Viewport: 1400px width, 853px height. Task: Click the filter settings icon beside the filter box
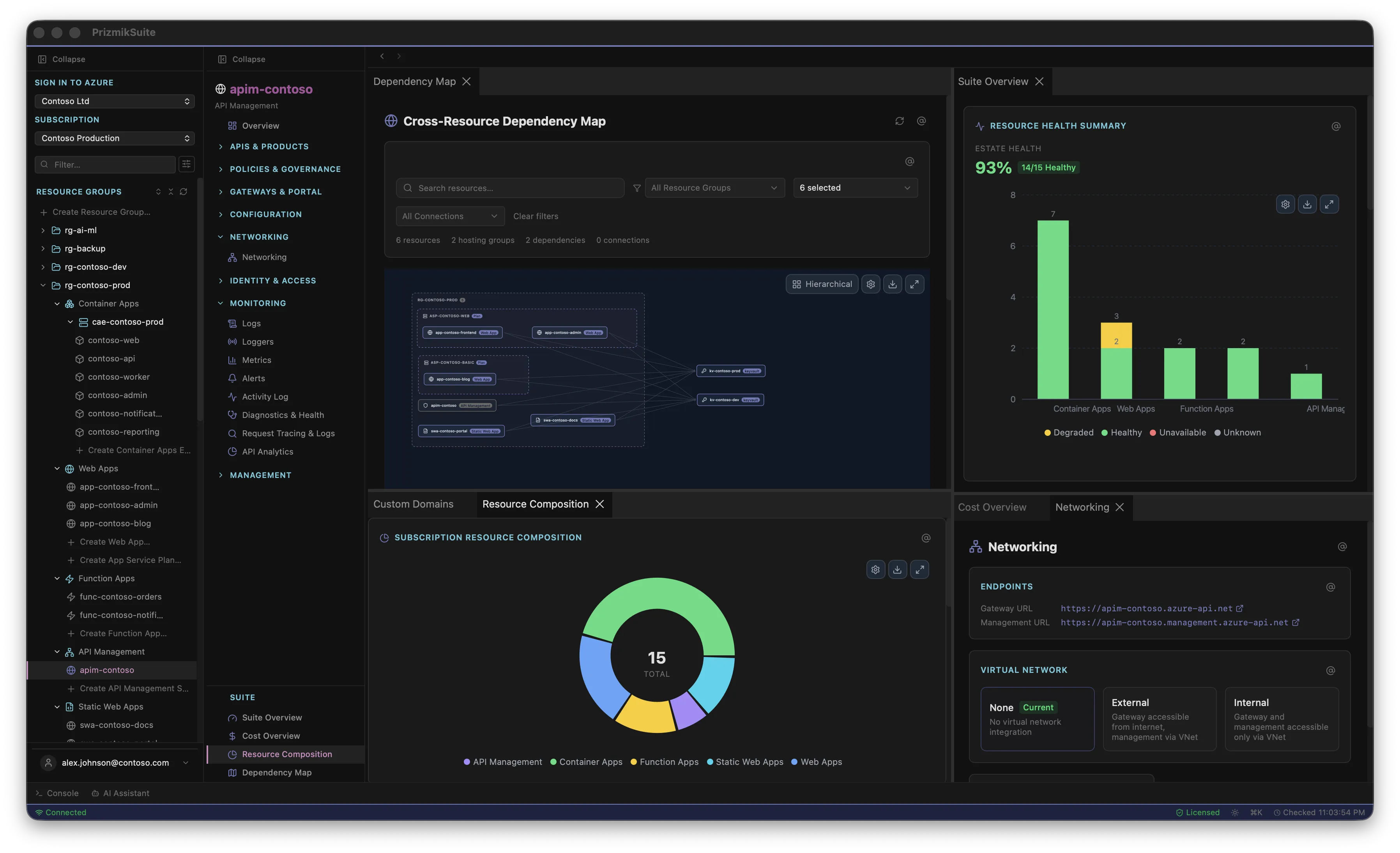point(186,164)
